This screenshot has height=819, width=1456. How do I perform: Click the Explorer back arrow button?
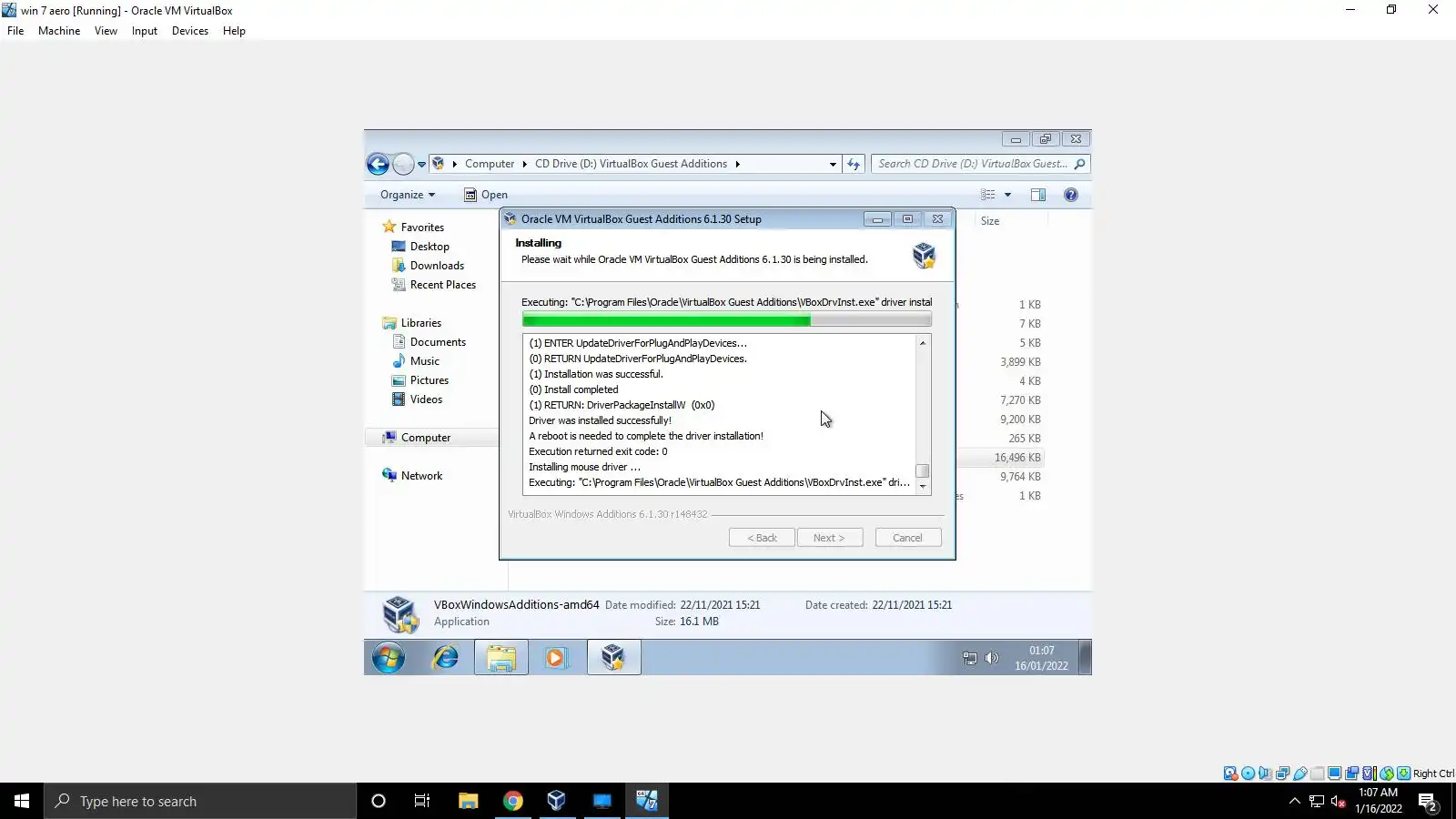coord(378,164)
